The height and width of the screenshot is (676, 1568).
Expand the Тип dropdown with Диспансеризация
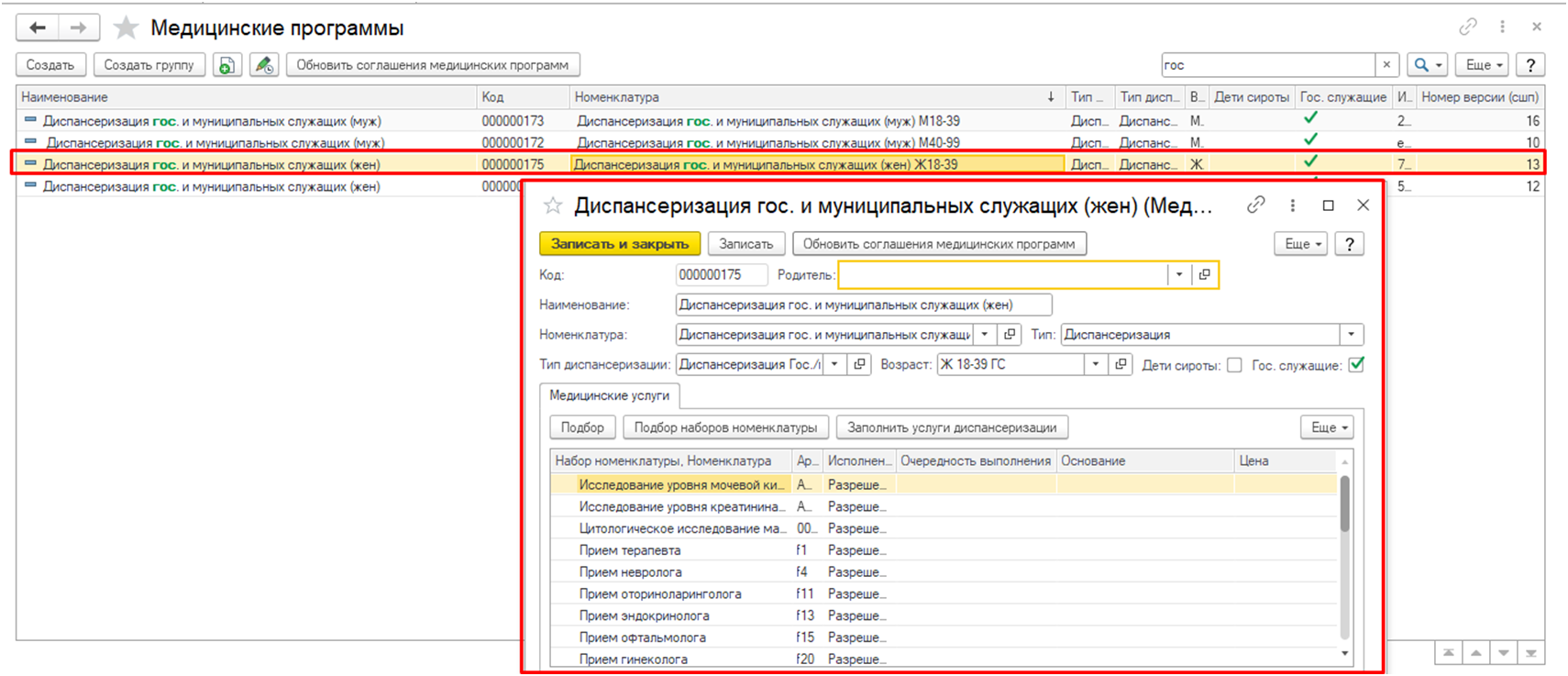point(1352,335)
